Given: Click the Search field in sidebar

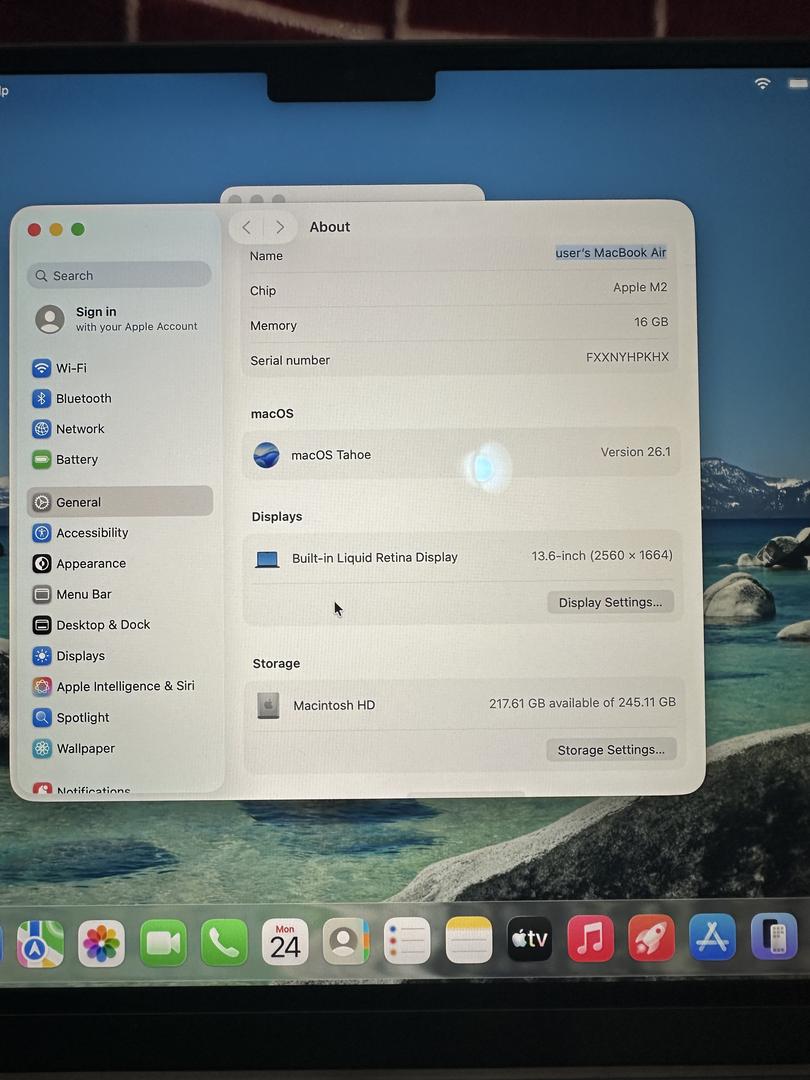Looking at the screenshot, I should click(x=120, y=275).
